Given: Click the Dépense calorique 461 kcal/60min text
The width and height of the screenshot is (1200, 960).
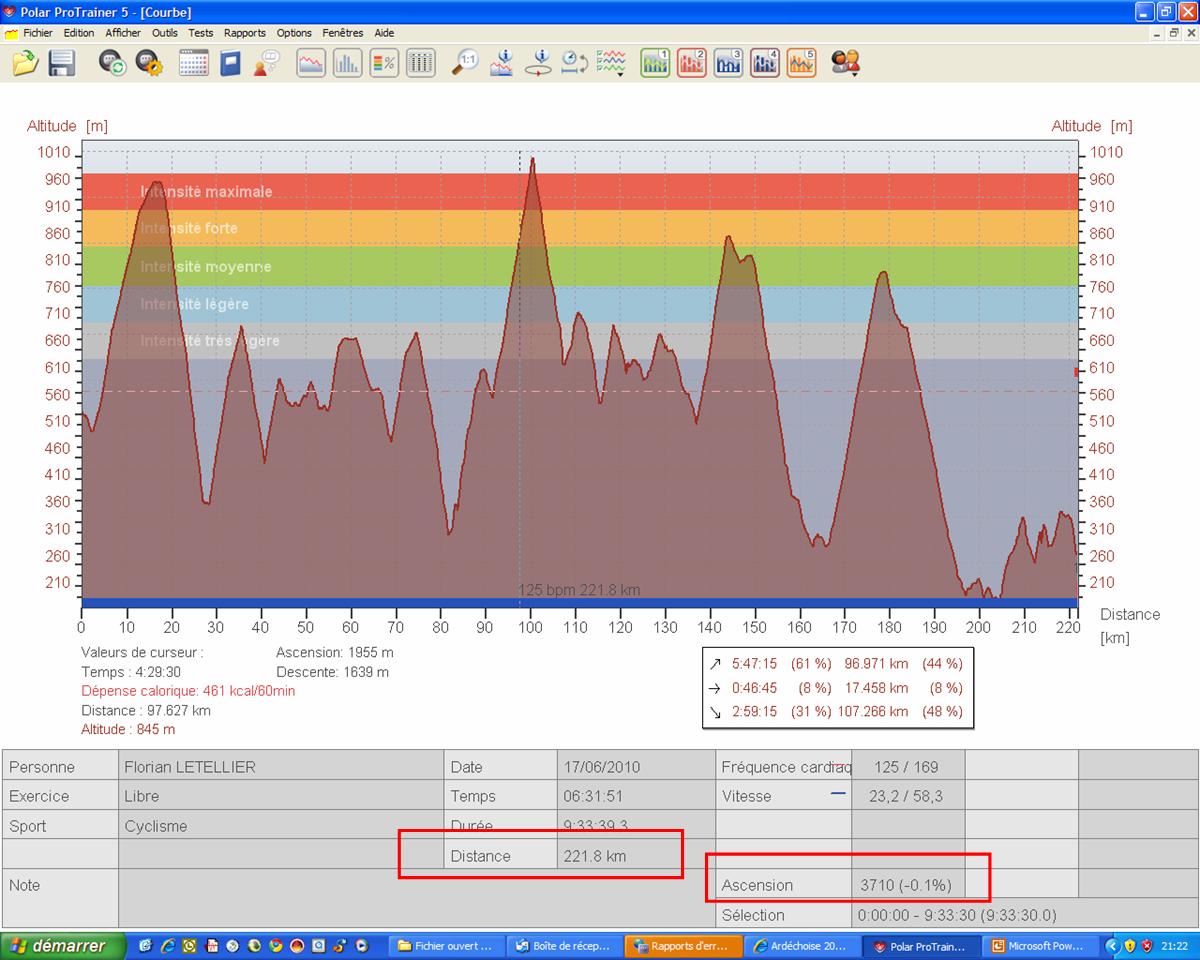Looking at the screenshot, I should pos(188,691).
